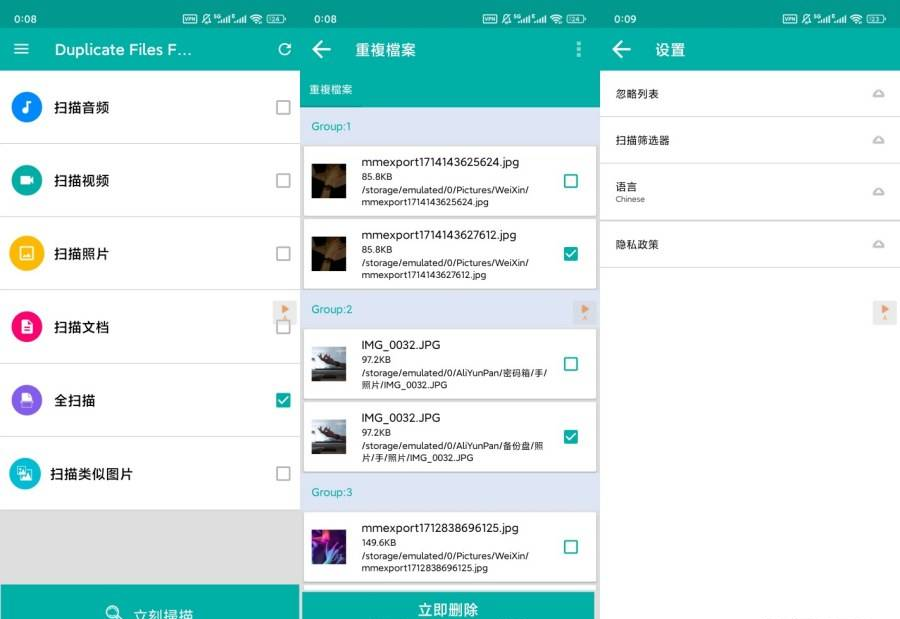Tap the 设置 screen title

(x=670, y=50)
